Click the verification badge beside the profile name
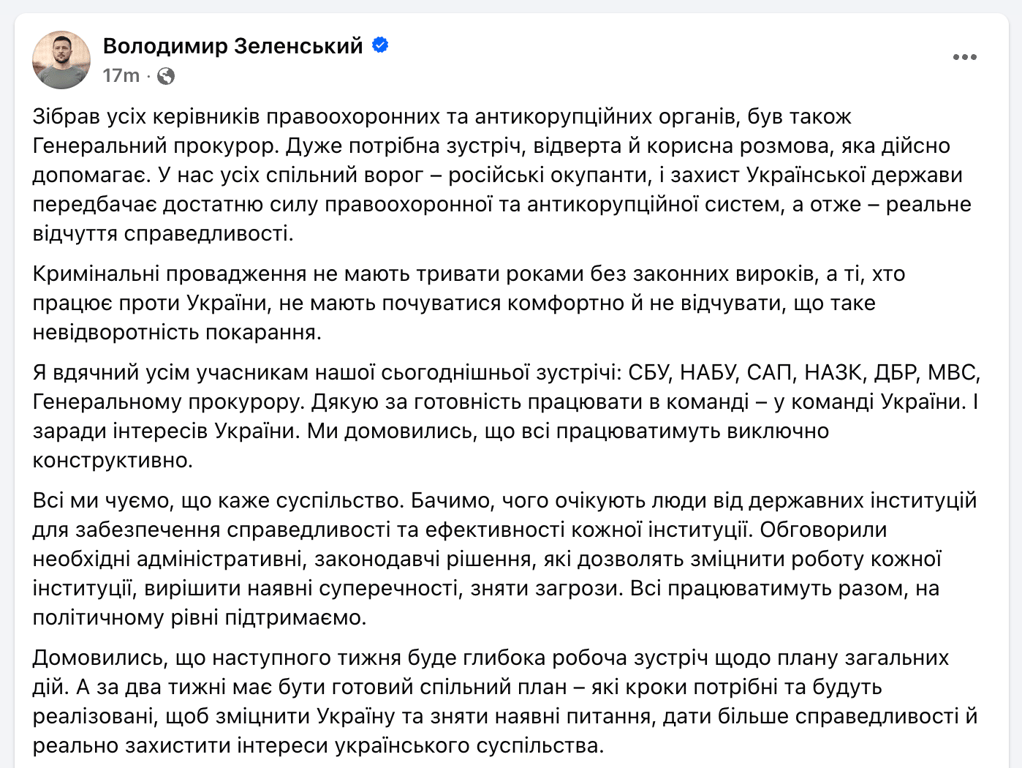This screenshot has height=768, width=1022. [x=378, y=45]
